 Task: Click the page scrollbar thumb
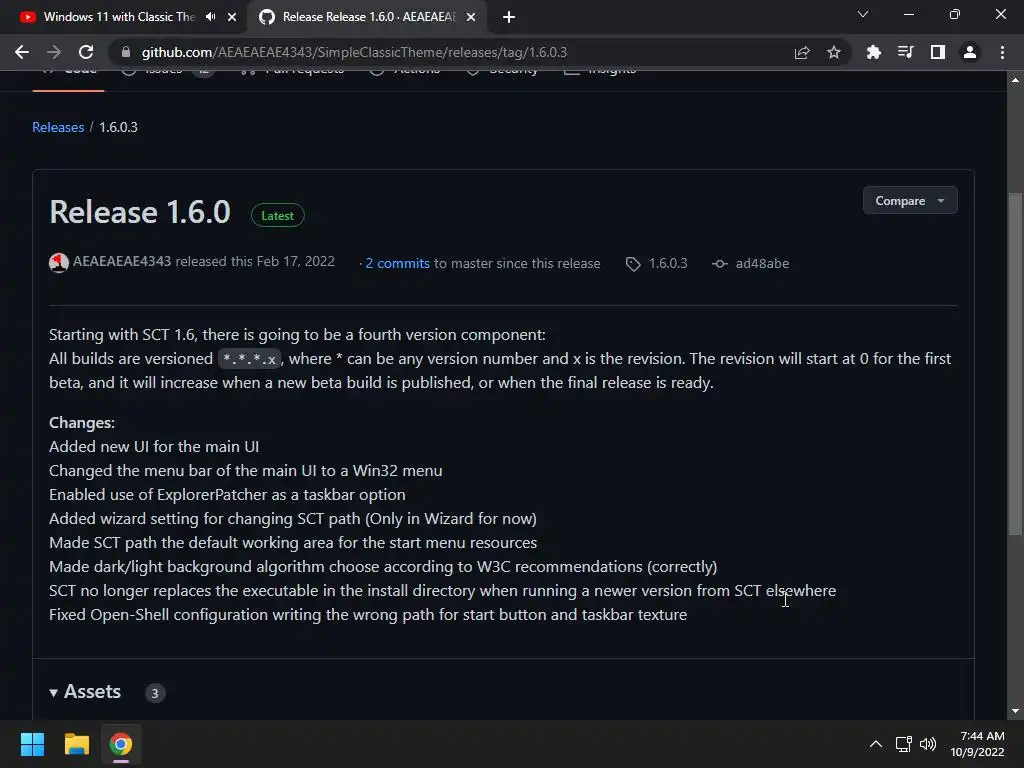(1015, 364)
